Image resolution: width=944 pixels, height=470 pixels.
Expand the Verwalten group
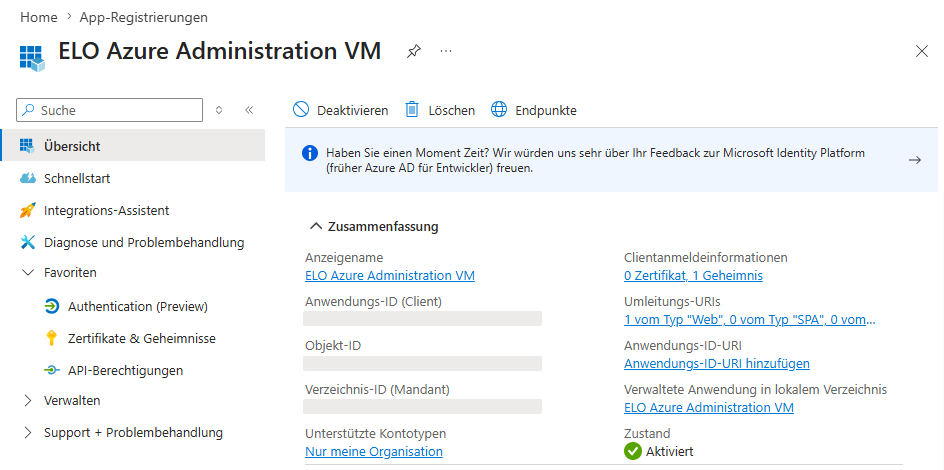coord(28,400)
